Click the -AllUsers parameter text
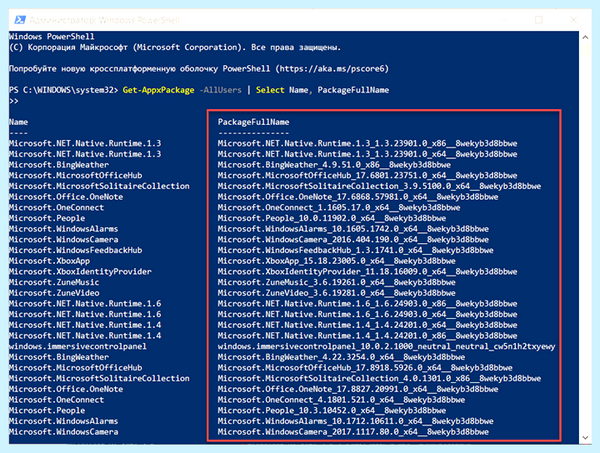This screenshot has width=600, height=453. [x=220, y=90]
